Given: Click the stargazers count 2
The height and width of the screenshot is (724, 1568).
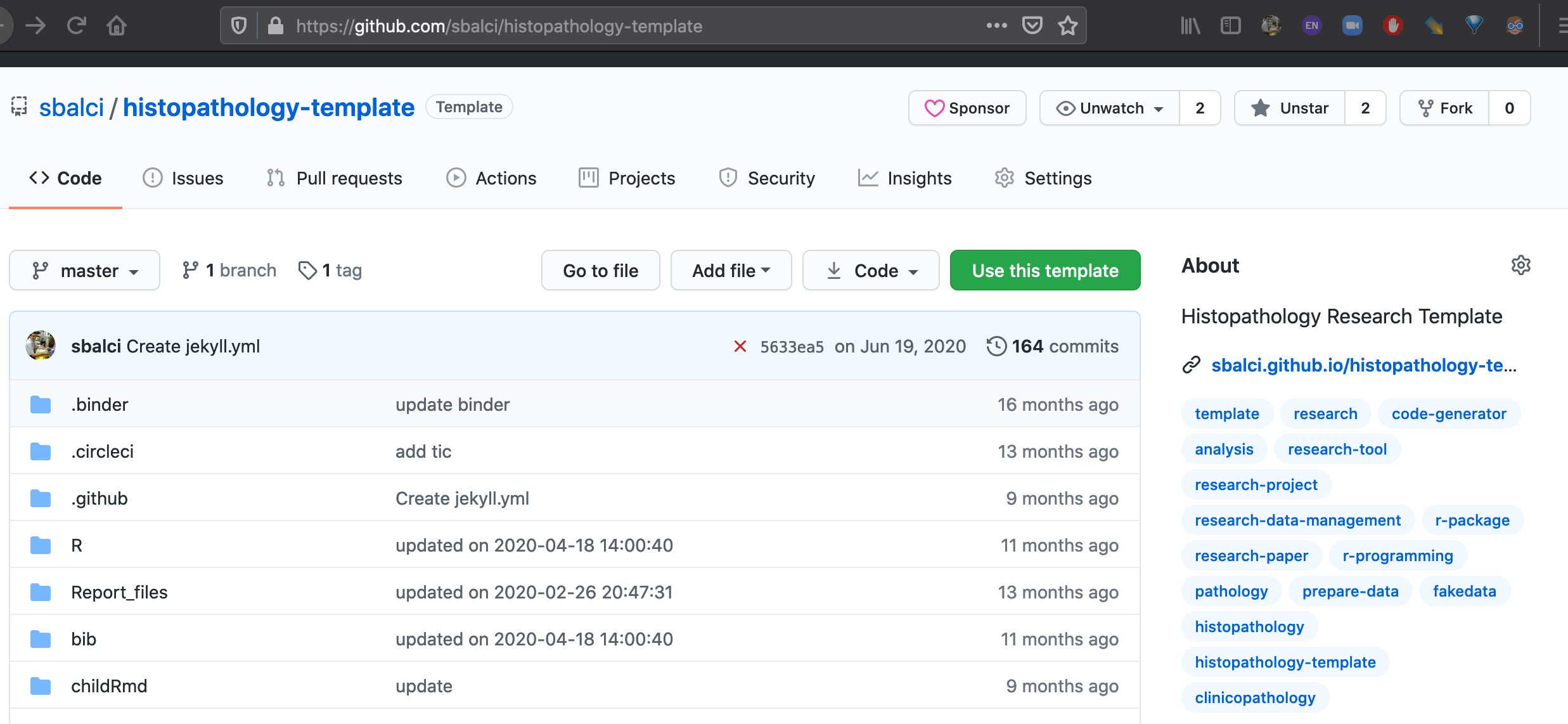Looking at the screenshot, I should tap(1365, 108).
